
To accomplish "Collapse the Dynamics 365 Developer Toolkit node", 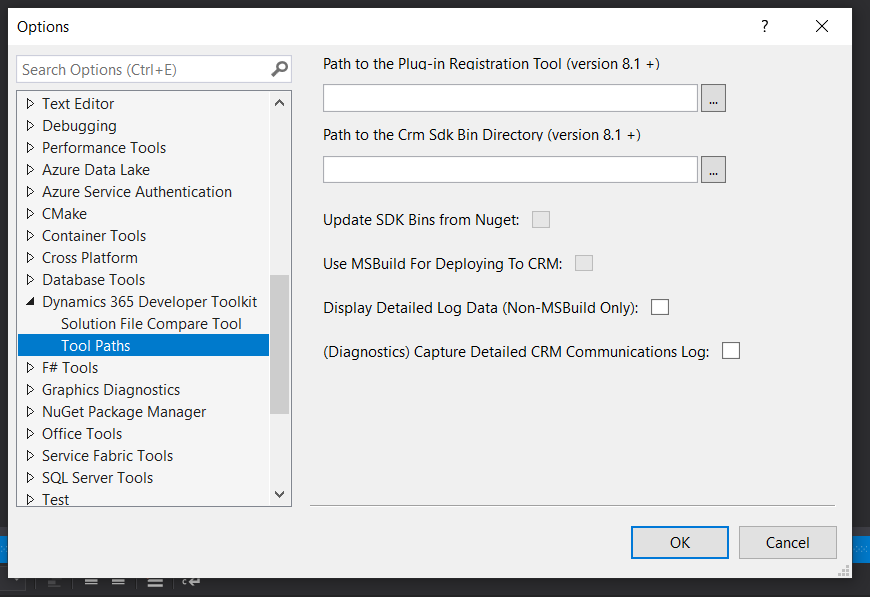I will 31,302.
